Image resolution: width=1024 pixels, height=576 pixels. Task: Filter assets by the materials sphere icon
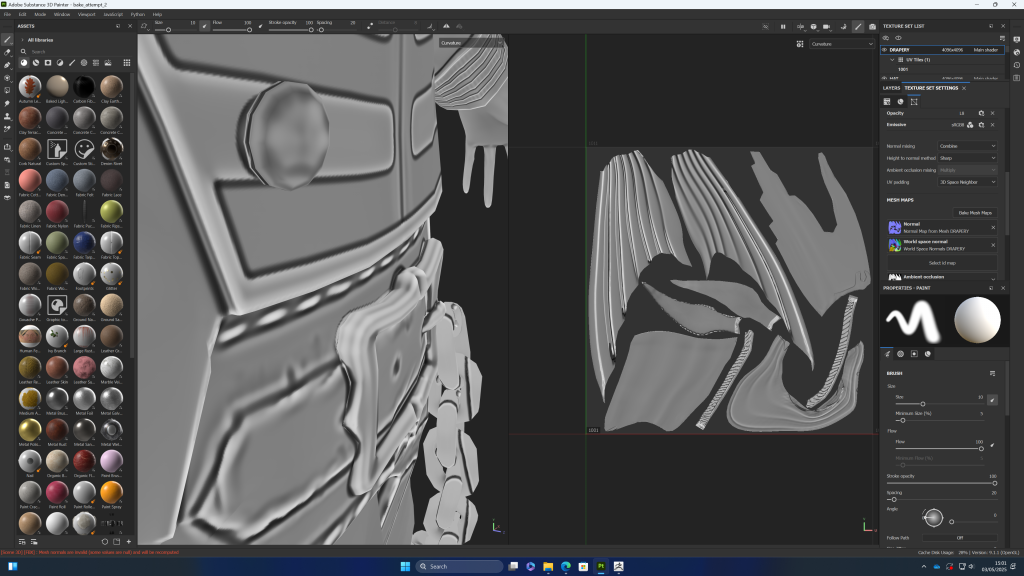point(24,63)
